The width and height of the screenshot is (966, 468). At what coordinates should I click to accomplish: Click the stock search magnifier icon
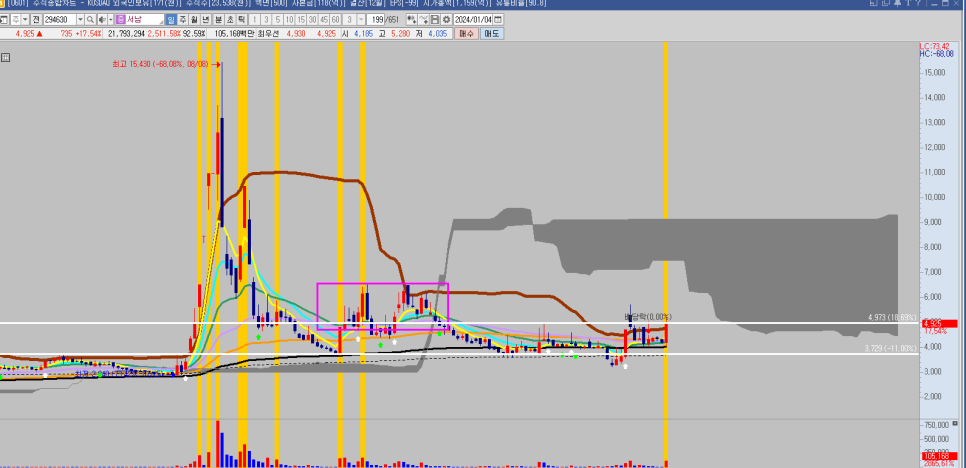point(91,20)
